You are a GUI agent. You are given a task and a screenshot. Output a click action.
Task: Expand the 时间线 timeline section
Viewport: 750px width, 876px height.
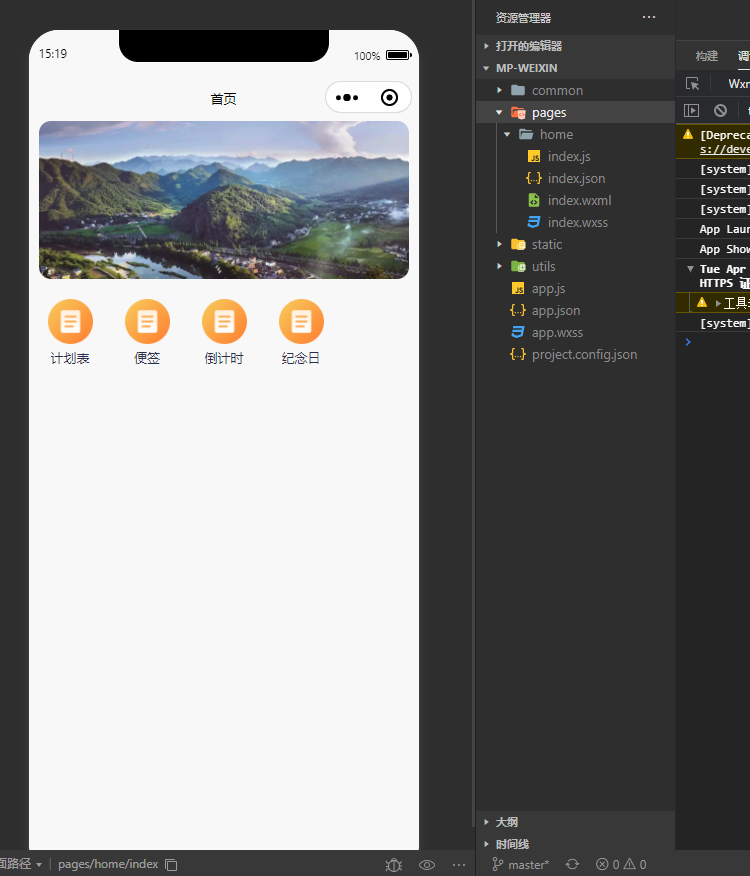pyautogui.click(x=576, y=844)
